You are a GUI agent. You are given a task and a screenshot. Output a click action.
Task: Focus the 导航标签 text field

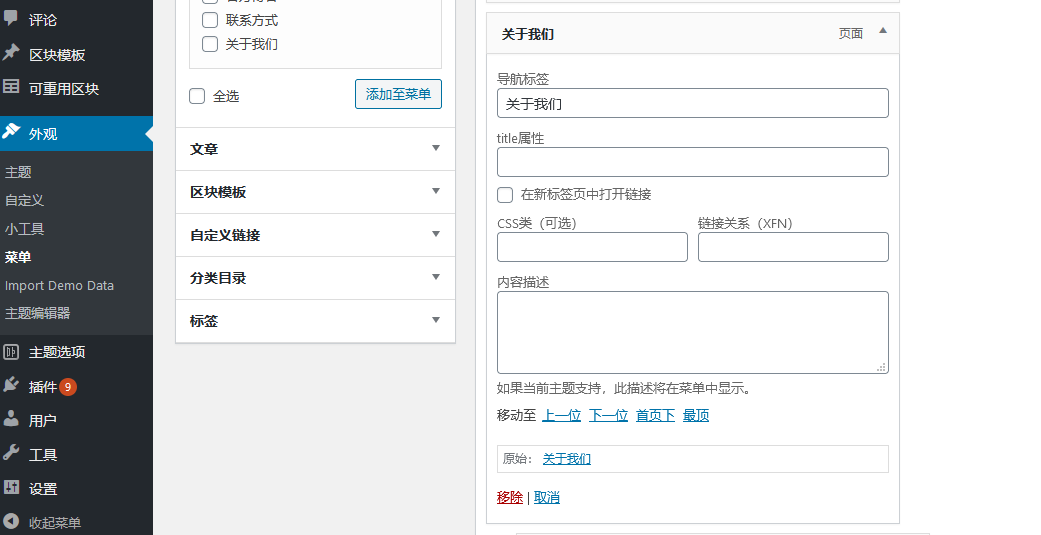click(x=692, y=104)
